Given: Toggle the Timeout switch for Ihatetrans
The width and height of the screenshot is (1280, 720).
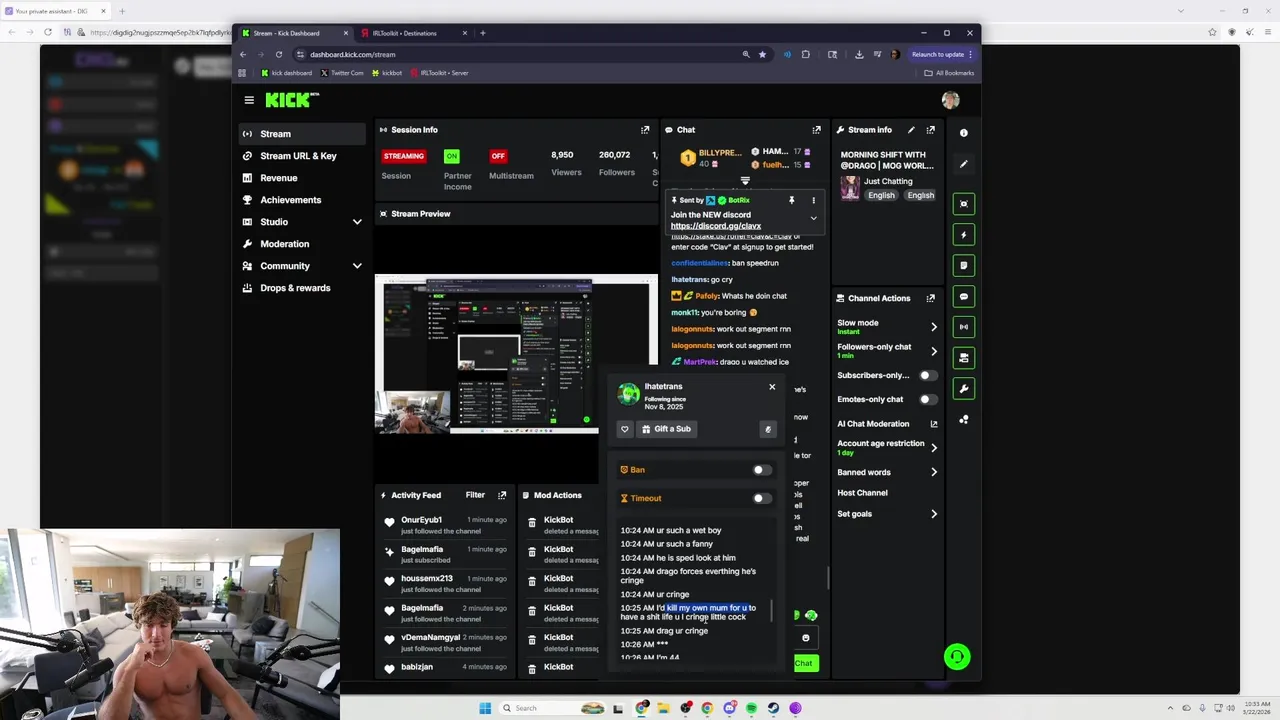Looking at the screenshot, I should tap(762, 498).
